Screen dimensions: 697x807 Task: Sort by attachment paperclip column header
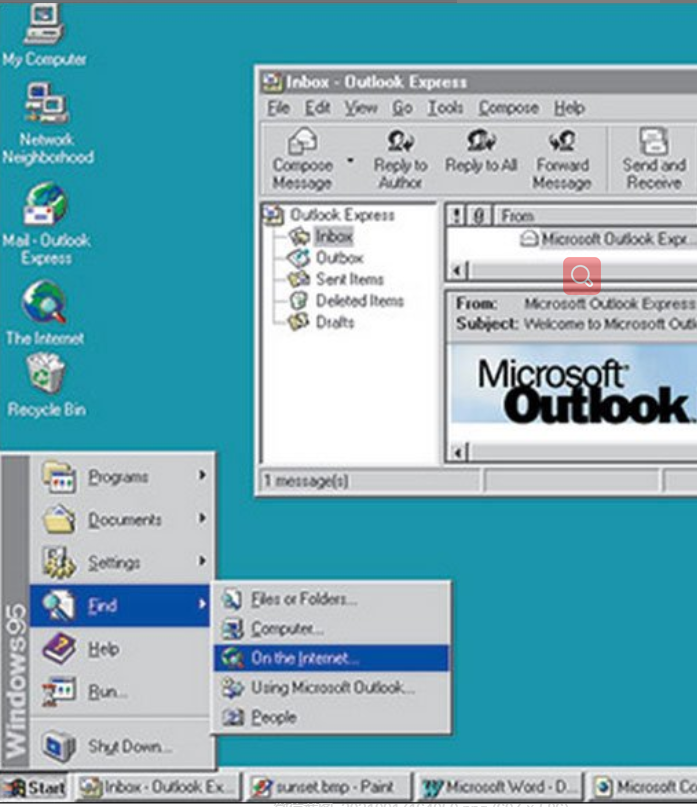(479, 216)
